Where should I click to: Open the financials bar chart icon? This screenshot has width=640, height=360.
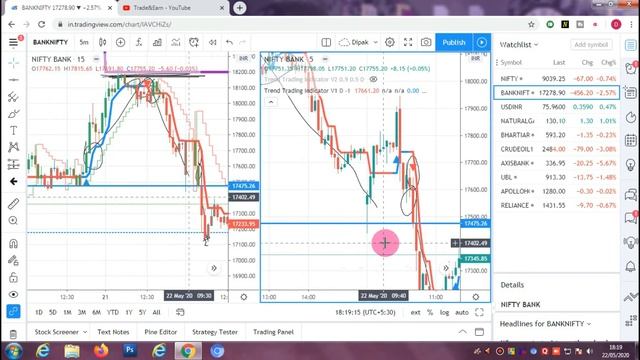157,42
